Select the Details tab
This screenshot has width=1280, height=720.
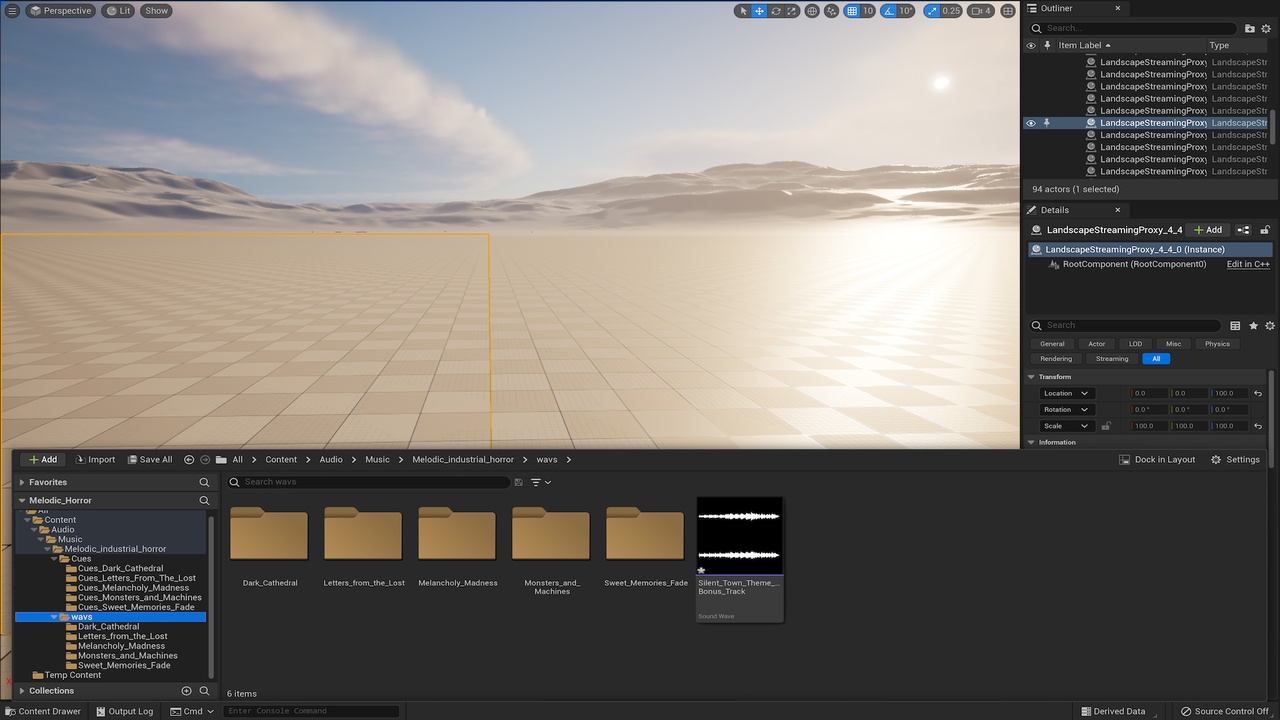(1055, 210)
